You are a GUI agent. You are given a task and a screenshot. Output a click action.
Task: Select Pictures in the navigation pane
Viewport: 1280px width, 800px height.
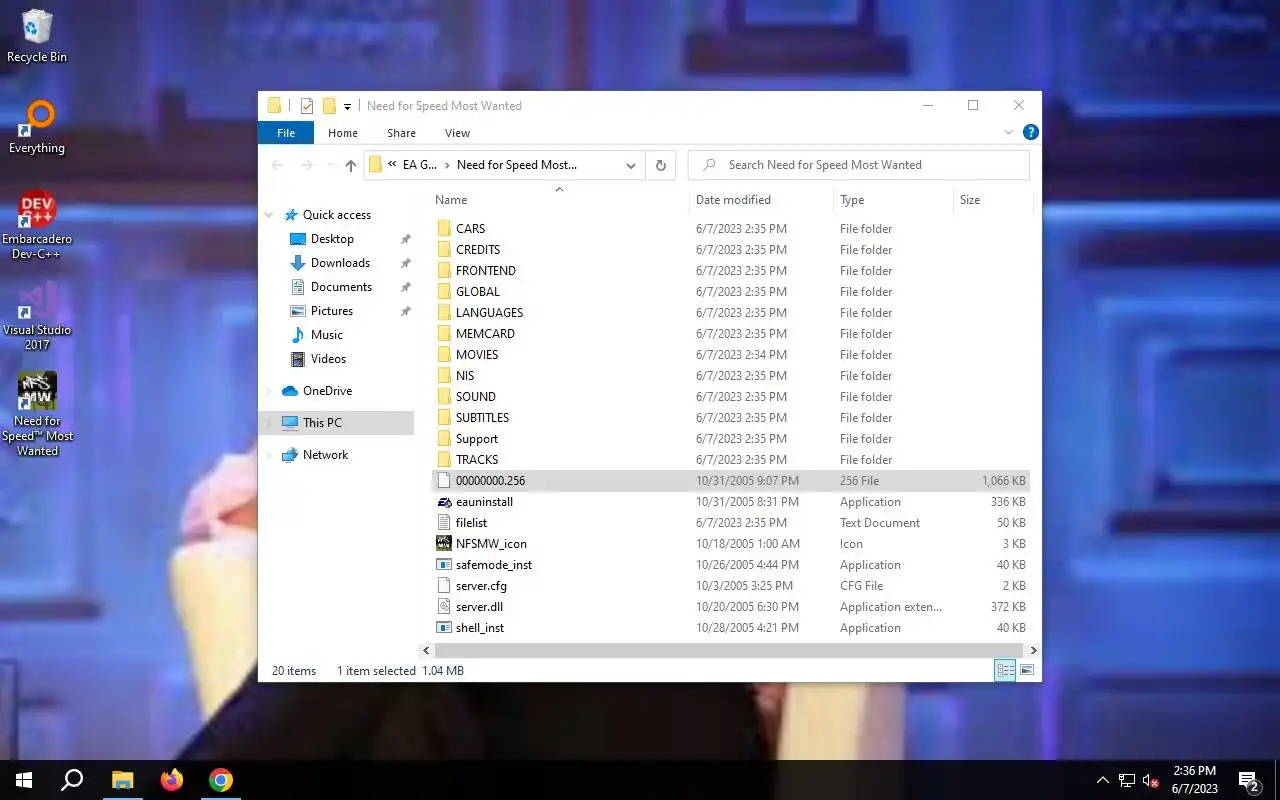[x=332, y=311]
